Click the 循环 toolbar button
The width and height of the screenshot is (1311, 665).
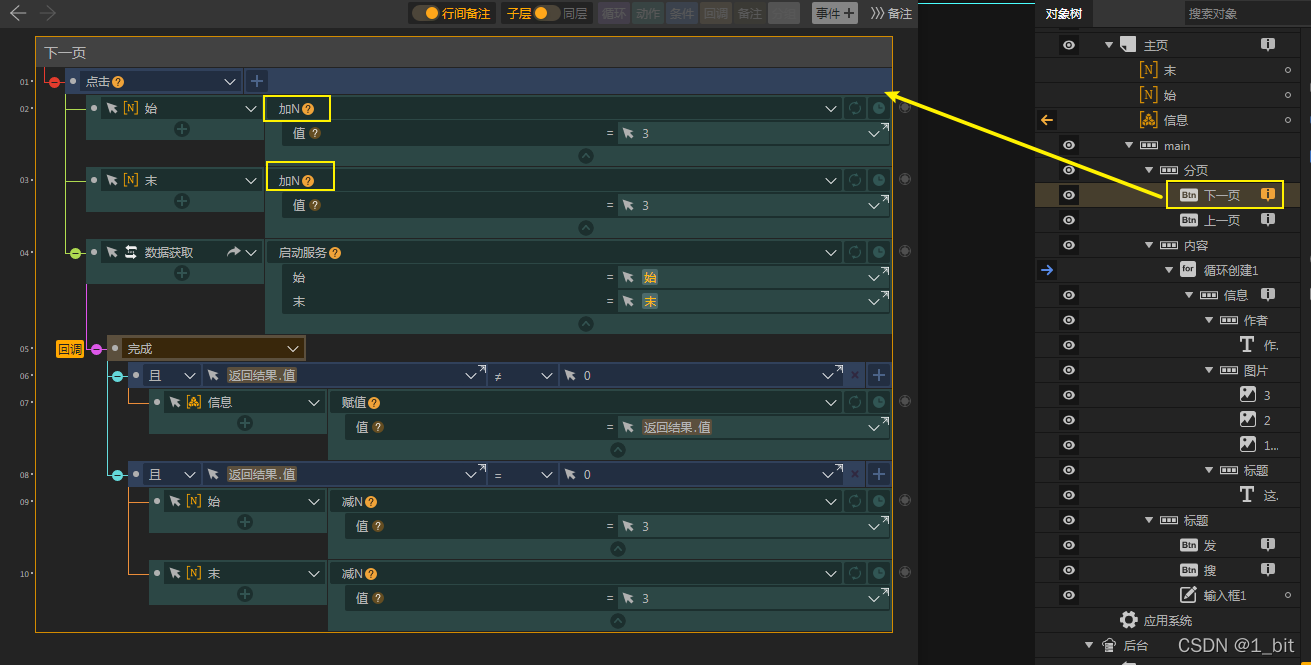click(x=613, y=13)
